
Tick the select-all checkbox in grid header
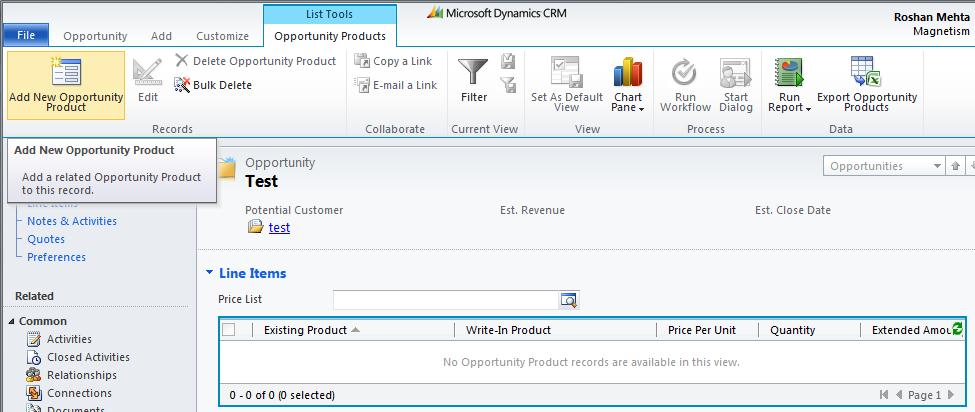pyautogui.click(x=229, y=330)
